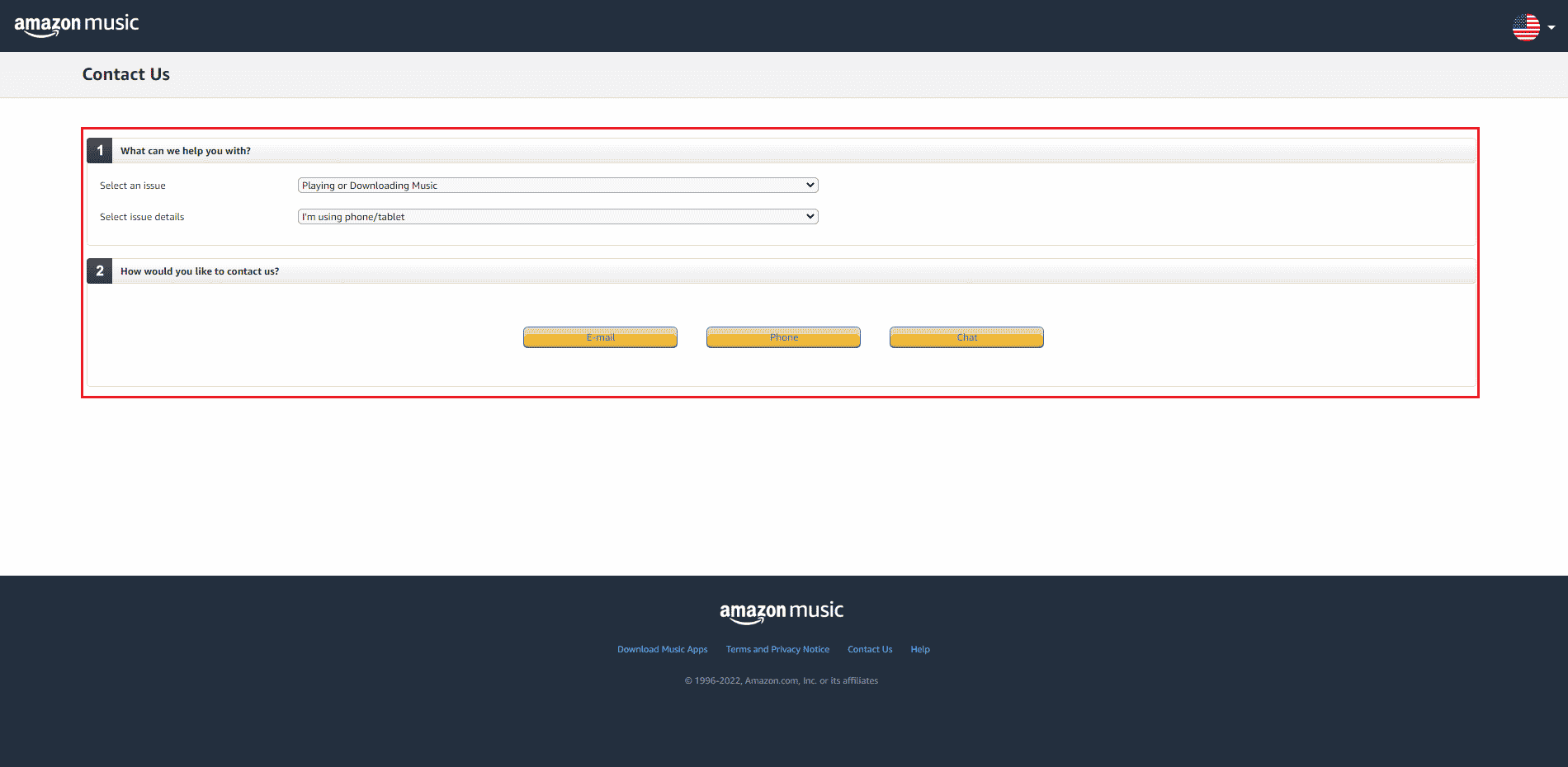The width and height of the screenshot is (1568, 767).
Task: Open Terms and Privacy Notice link
Action: [777, 650]
